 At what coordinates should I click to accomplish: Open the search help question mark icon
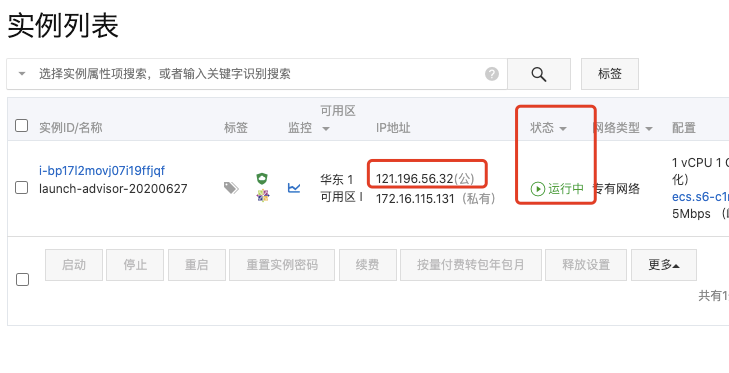492,74
